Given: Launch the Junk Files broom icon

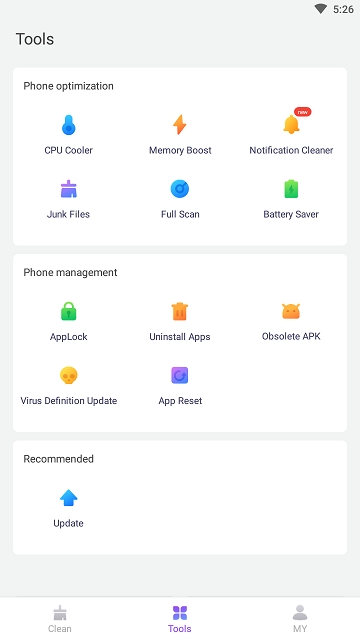Looking at the screenshot, I should click(x=69, y=189).
